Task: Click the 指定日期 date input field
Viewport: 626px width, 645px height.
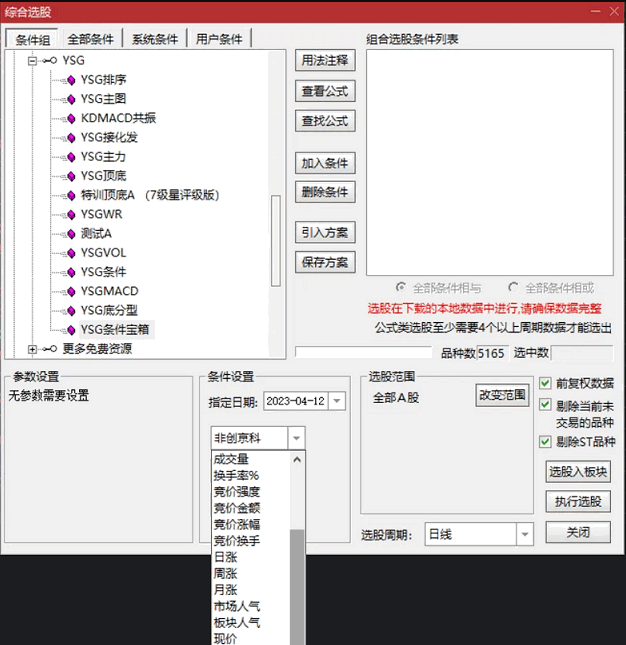Action: pos(296,401)
